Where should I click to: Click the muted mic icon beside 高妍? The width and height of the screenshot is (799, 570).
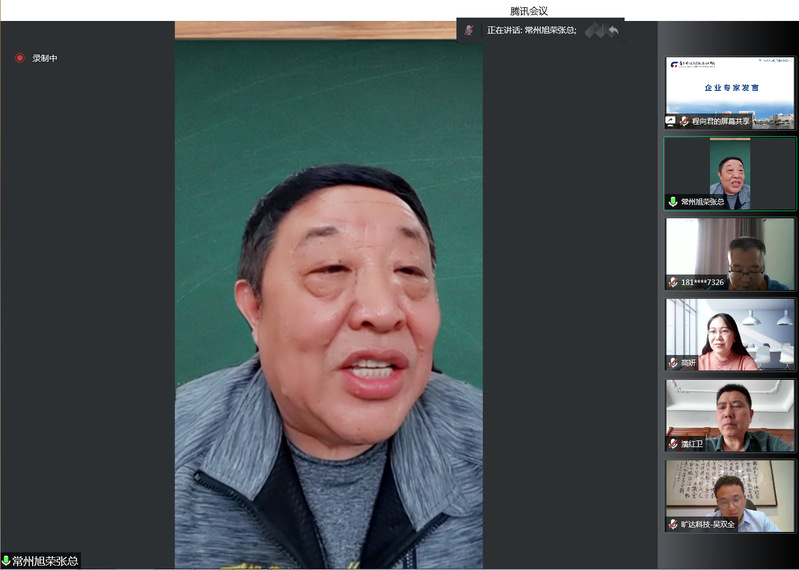pos(673,362)
